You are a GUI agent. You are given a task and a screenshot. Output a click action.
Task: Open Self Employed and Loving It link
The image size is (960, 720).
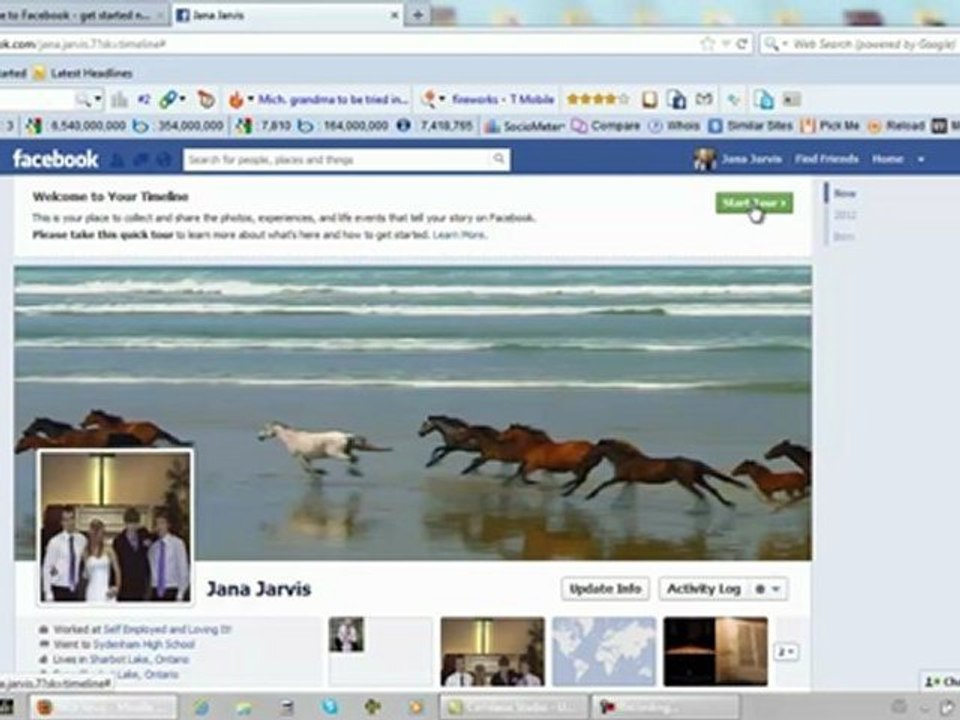[x=167, y=629]
